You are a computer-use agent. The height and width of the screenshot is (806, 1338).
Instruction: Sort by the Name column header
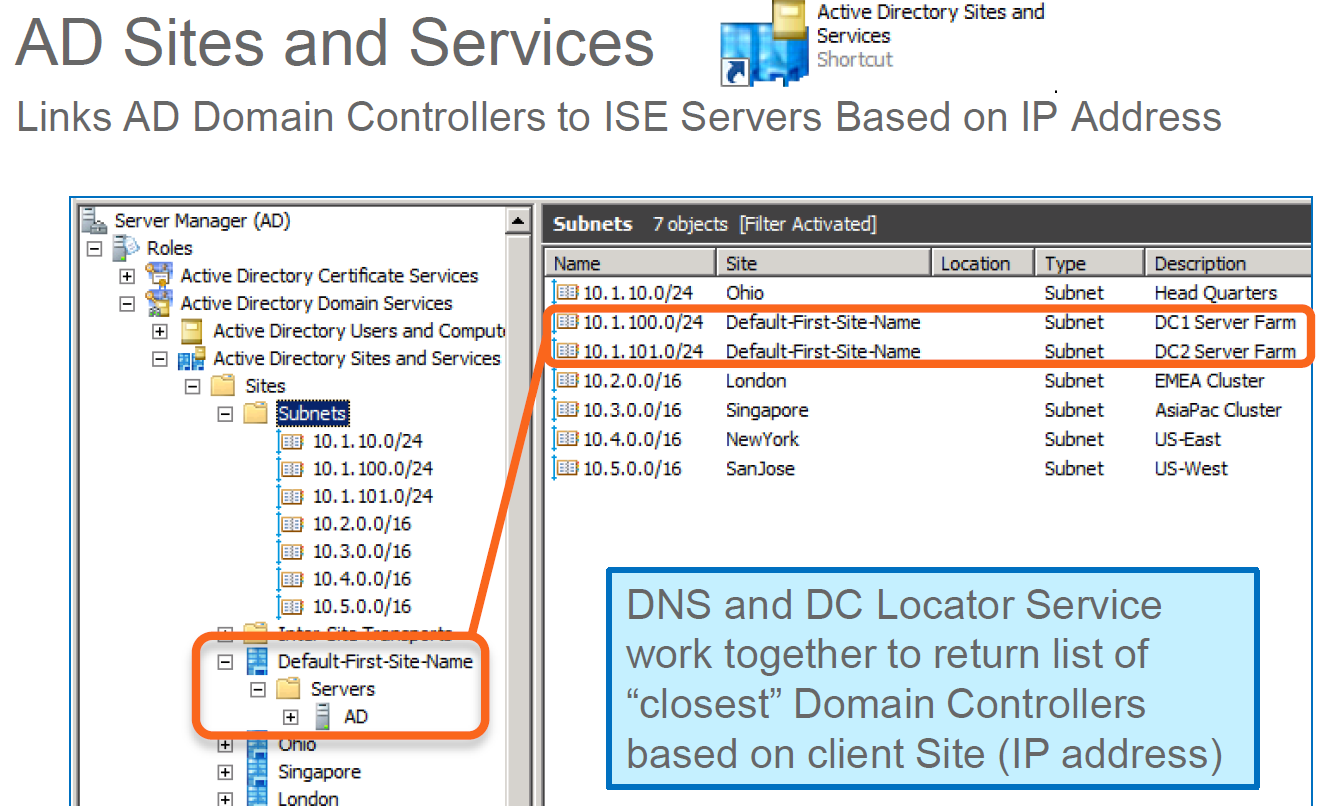[x=630, y=264]
